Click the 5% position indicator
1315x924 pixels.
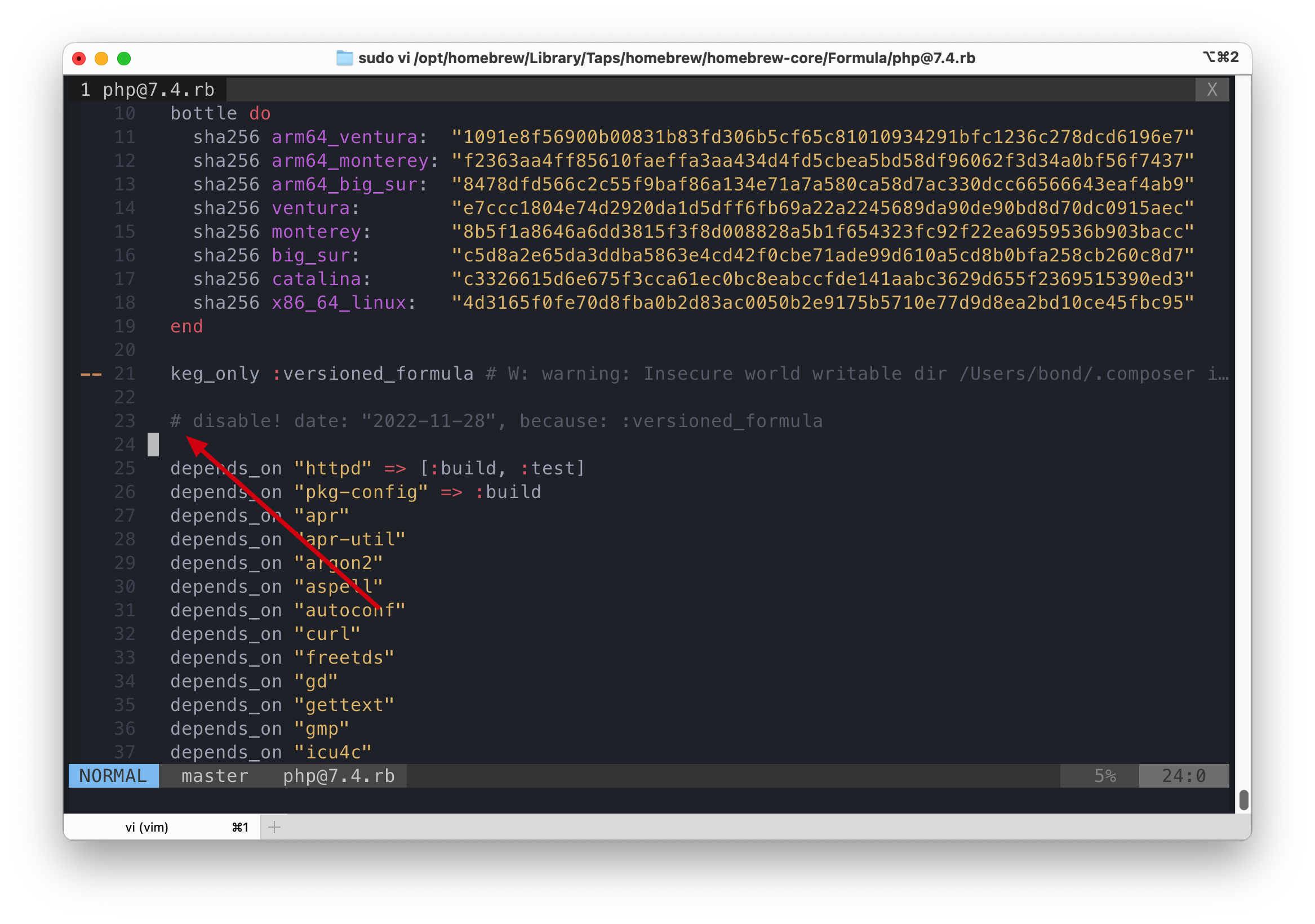point(1105,776)
